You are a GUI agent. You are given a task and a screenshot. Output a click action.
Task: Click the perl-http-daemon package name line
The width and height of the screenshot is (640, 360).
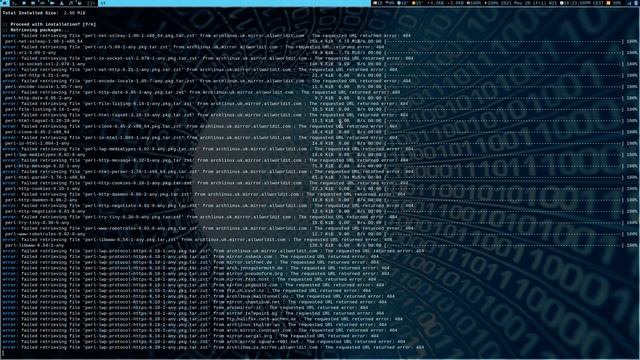(x=41, y=200)
